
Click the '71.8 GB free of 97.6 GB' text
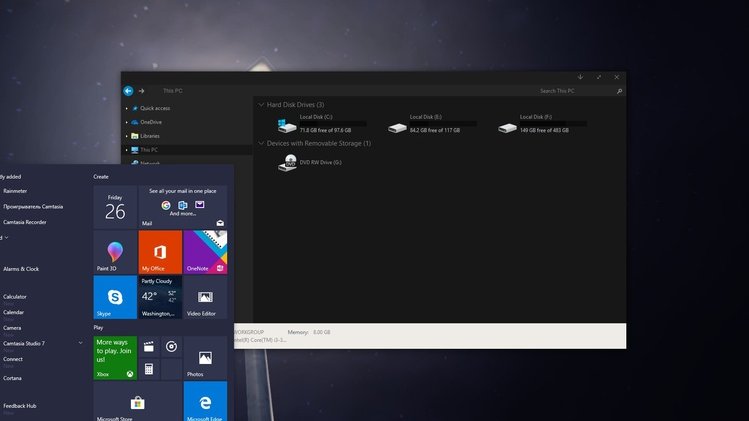[325, 130]
